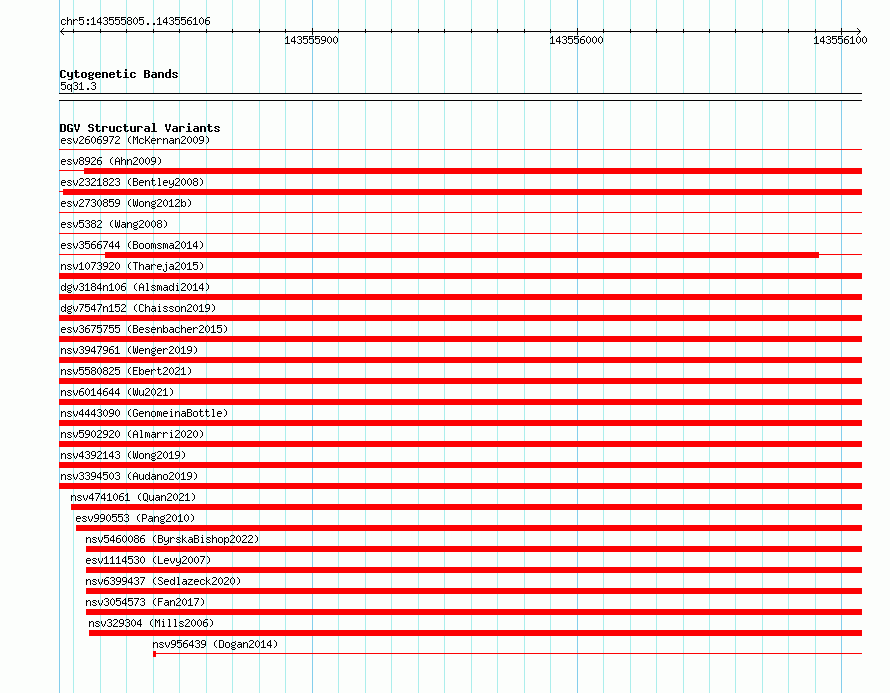Click the red bar under nsv4741061 (Quan2021)
This screenshot has width=890, height=693.
point(467,507)
